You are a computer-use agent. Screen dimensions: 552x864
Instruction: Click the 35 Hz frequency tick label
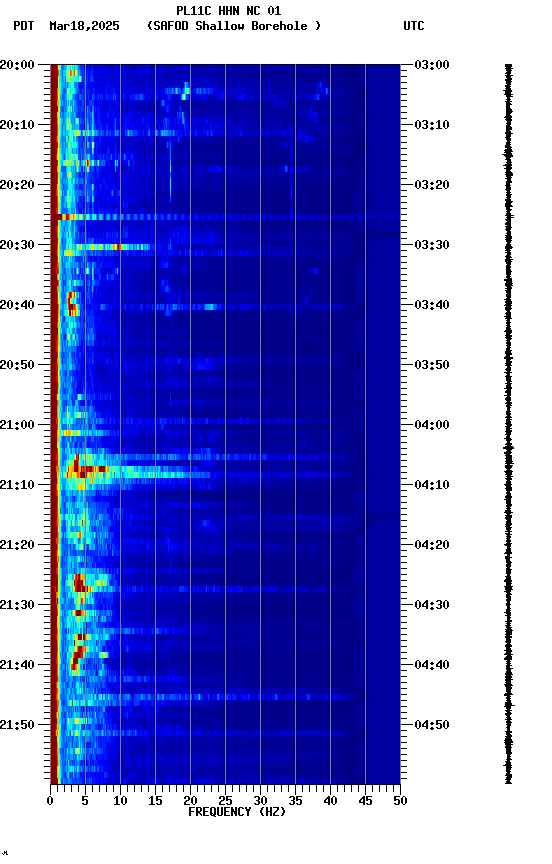(295, 801)
